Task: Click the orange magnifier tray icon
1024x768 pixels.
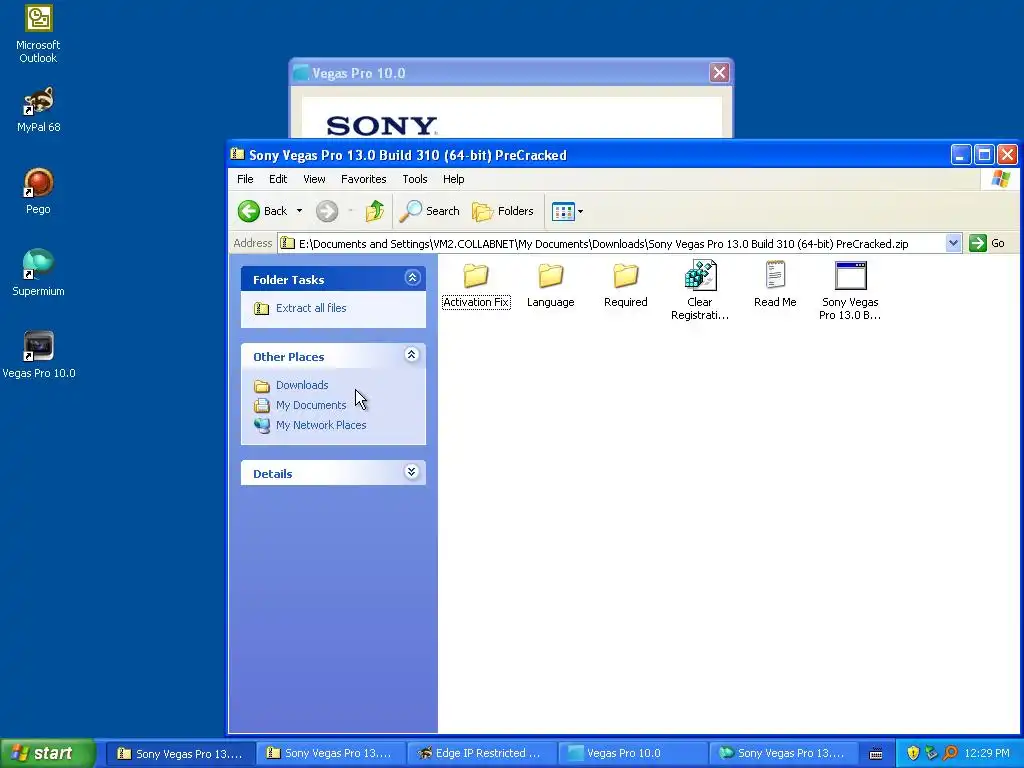Action: point(950,754)
